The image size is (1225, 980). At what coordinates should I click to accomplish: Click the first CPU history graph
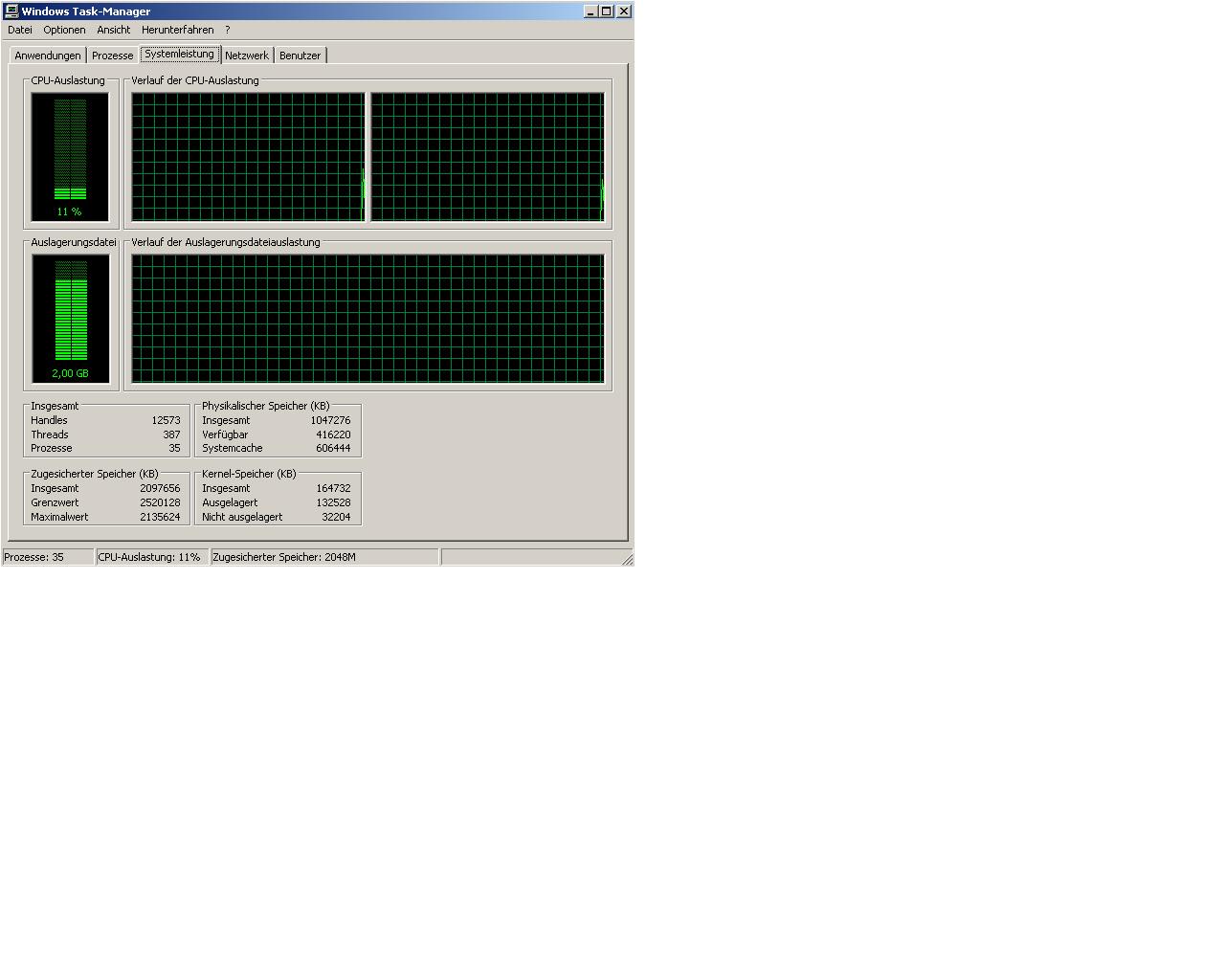(249, 157)
